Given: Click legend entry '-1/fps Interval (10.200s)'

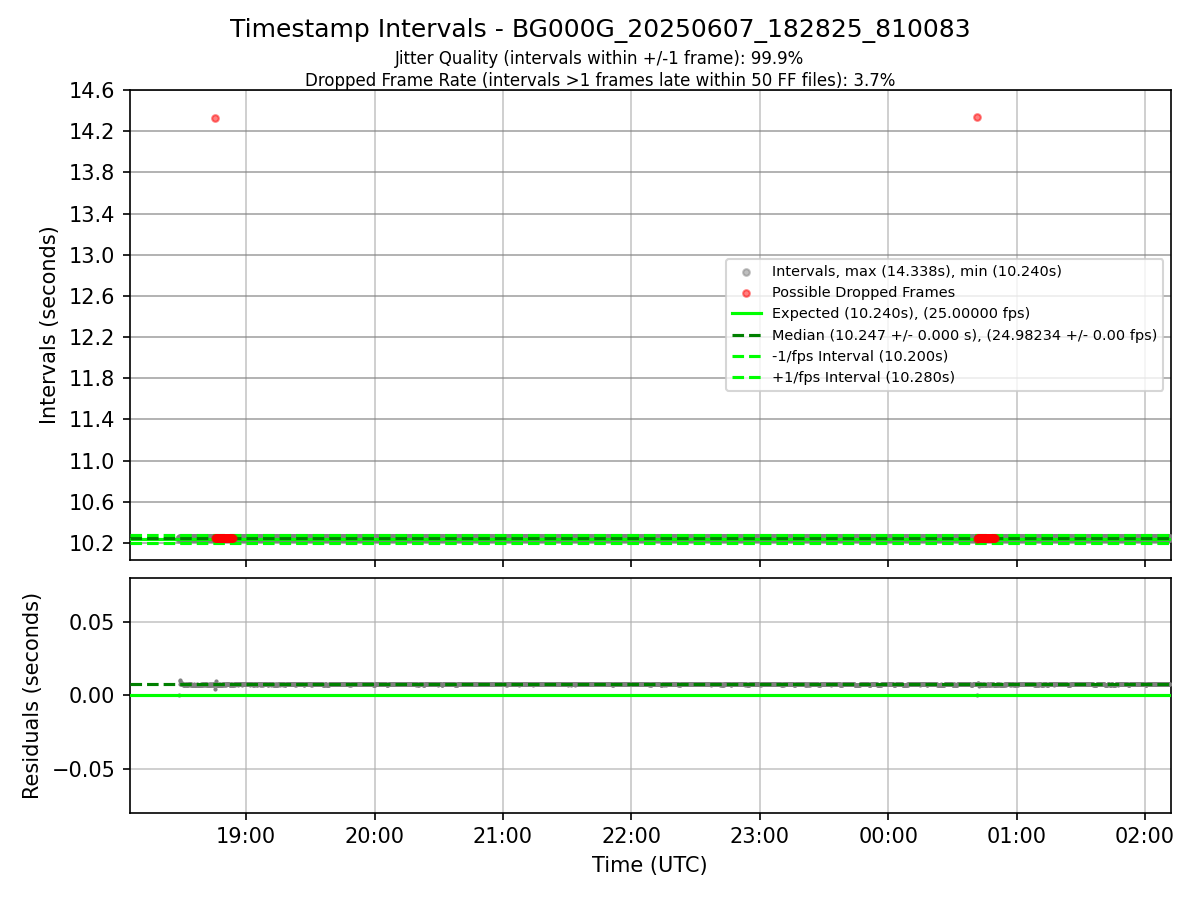Looking at the screenshot, I should pyautogui.click(x=860, y=356).
